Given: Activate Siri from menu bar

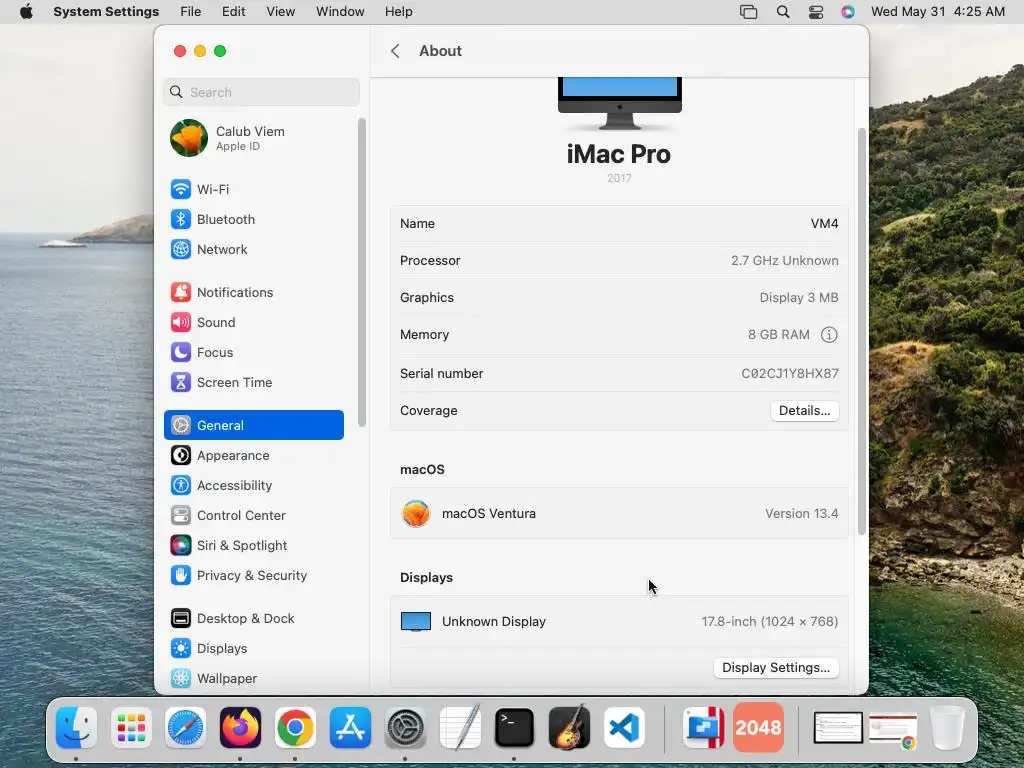Looking at the screenshot, I should pos(848,12).
